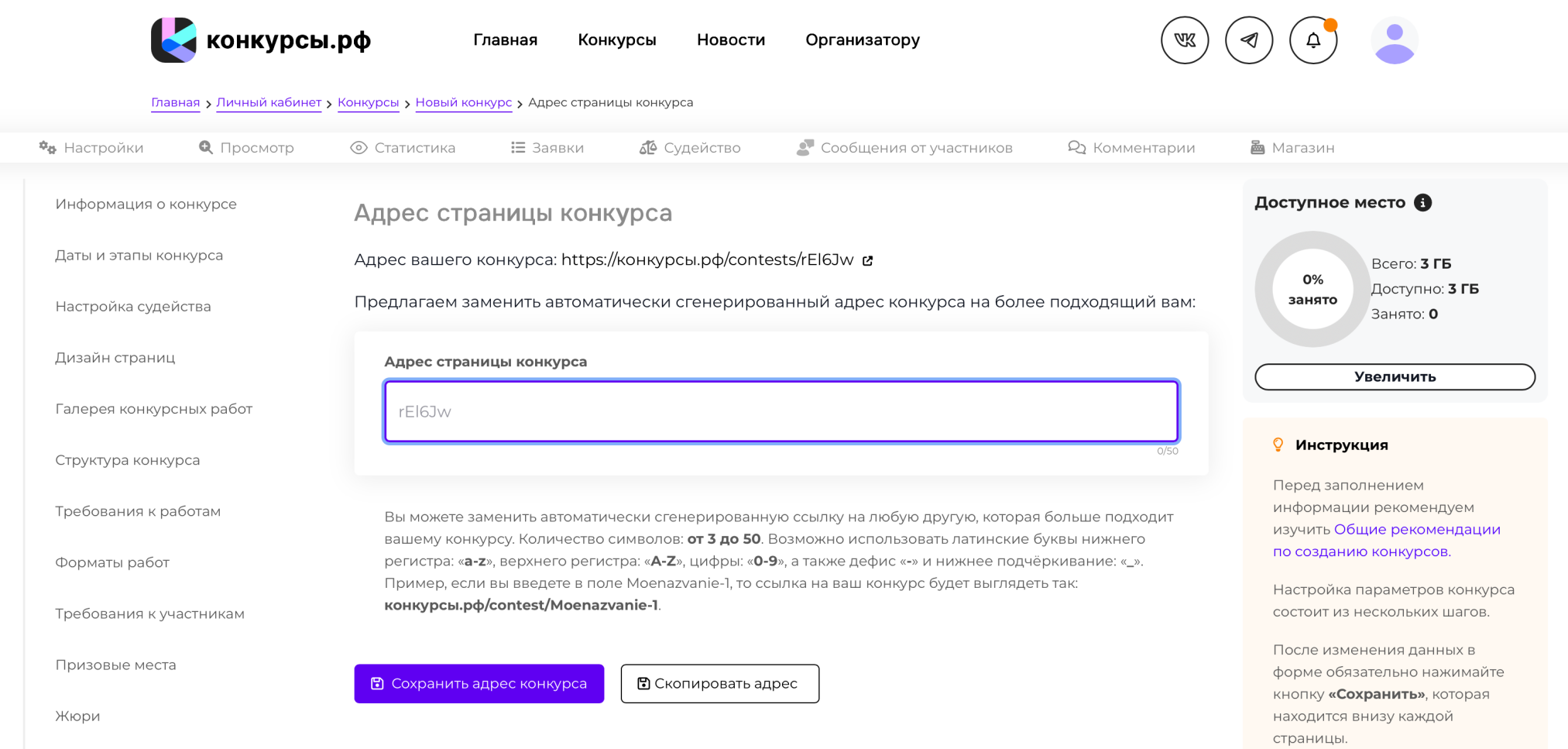The height and width of the screenshot is (749, 1568).
Task: Open notifications bell icon
Action: coord(1312,40)
